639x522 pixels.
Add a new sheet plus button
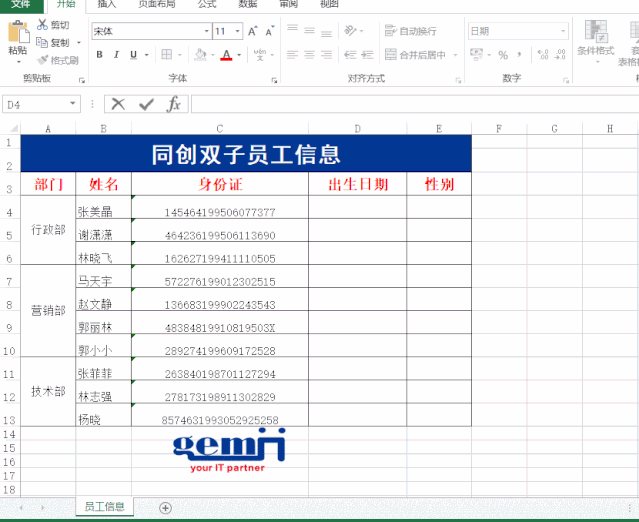tap(165, 508)
